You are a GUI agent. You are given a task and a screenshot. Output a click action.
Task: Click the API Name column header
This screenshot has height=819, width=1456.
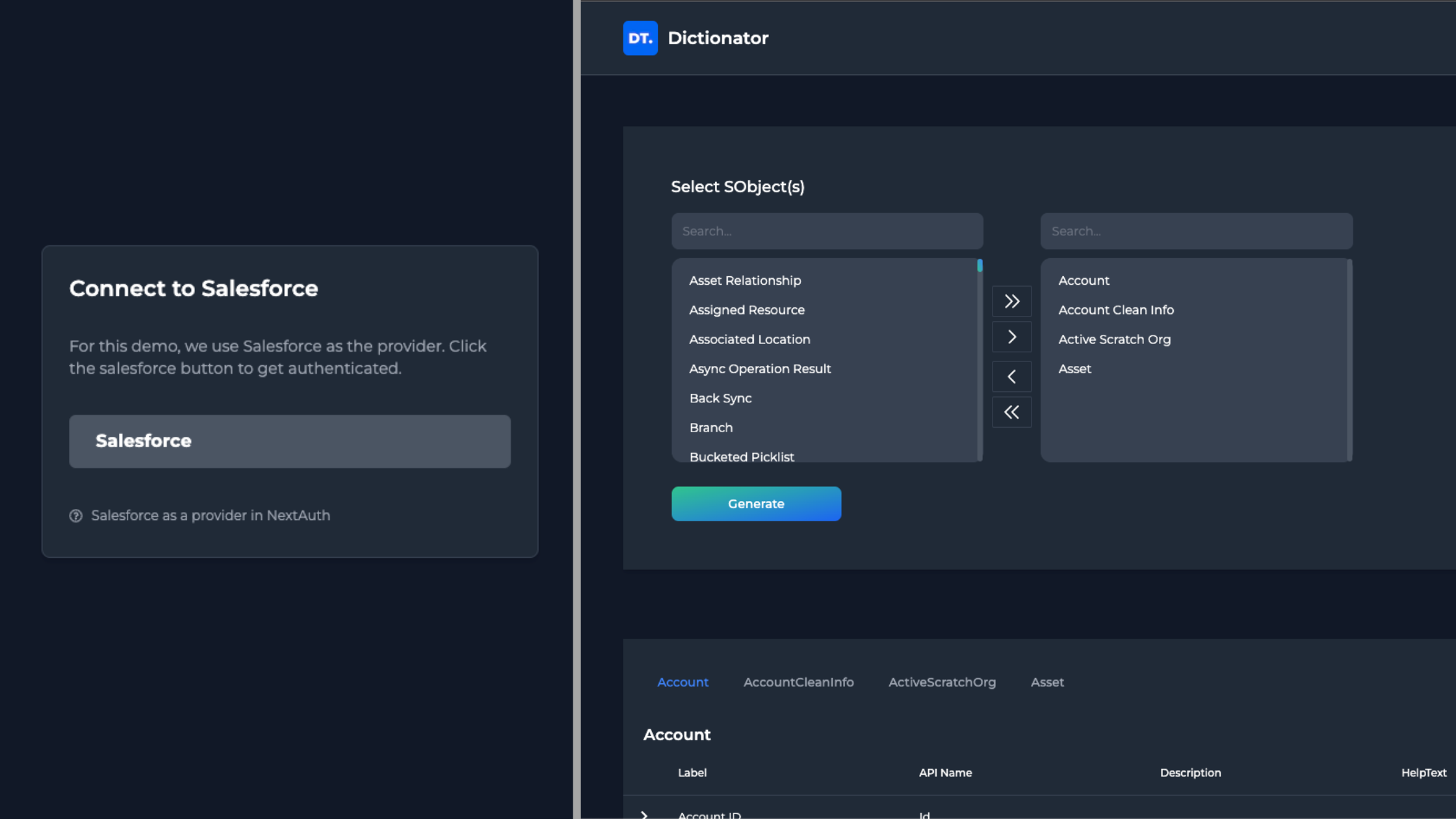[x=945, y=773]
